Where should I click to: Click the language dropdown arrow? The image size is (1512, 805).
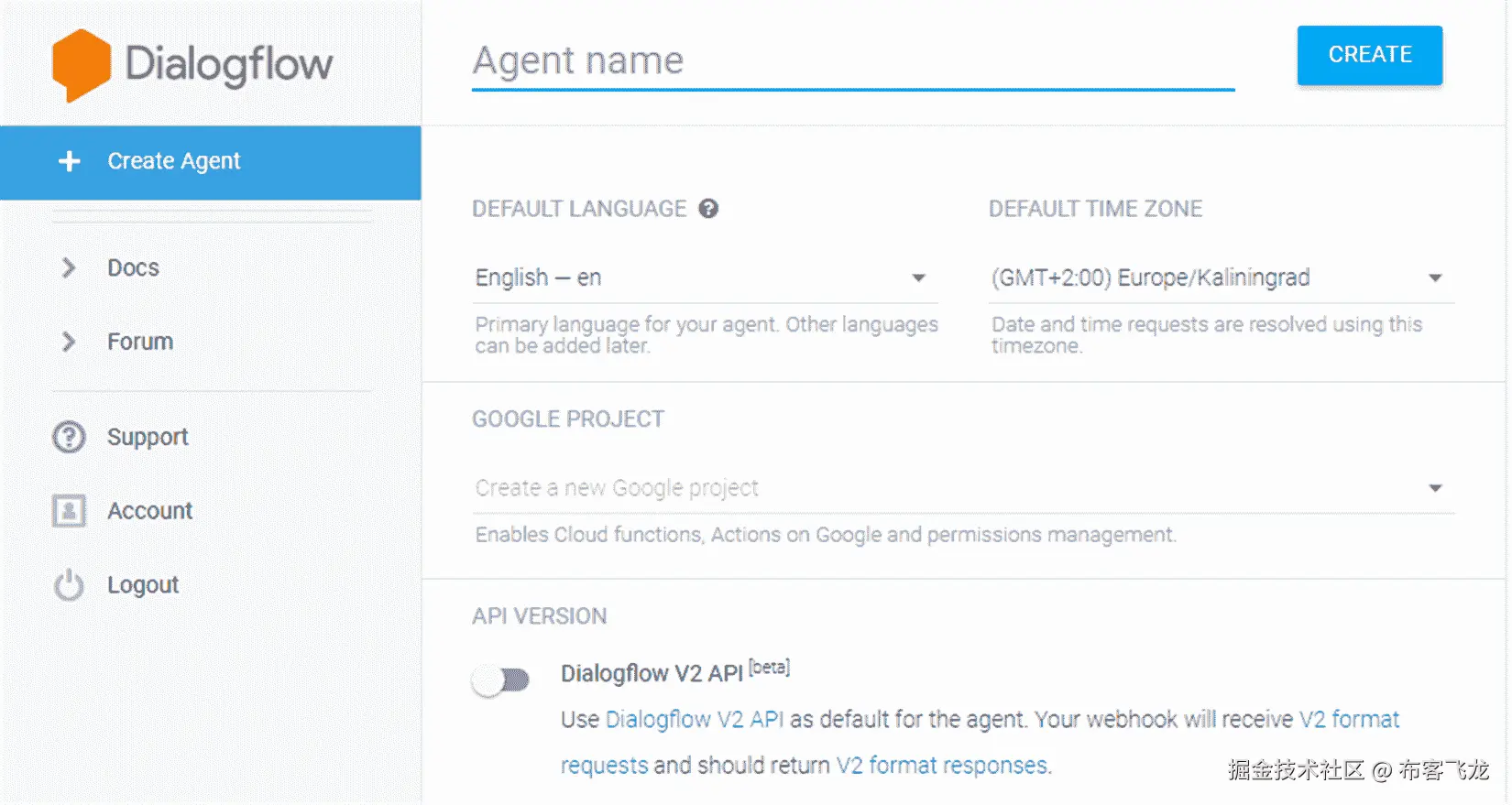(918, 277)
